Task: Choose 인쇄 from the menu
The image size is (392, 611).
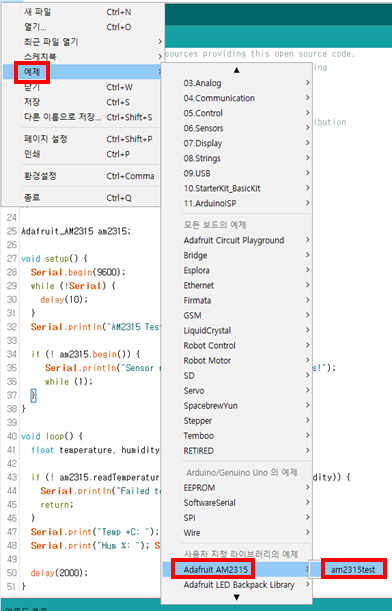Action: coord(82,154)
